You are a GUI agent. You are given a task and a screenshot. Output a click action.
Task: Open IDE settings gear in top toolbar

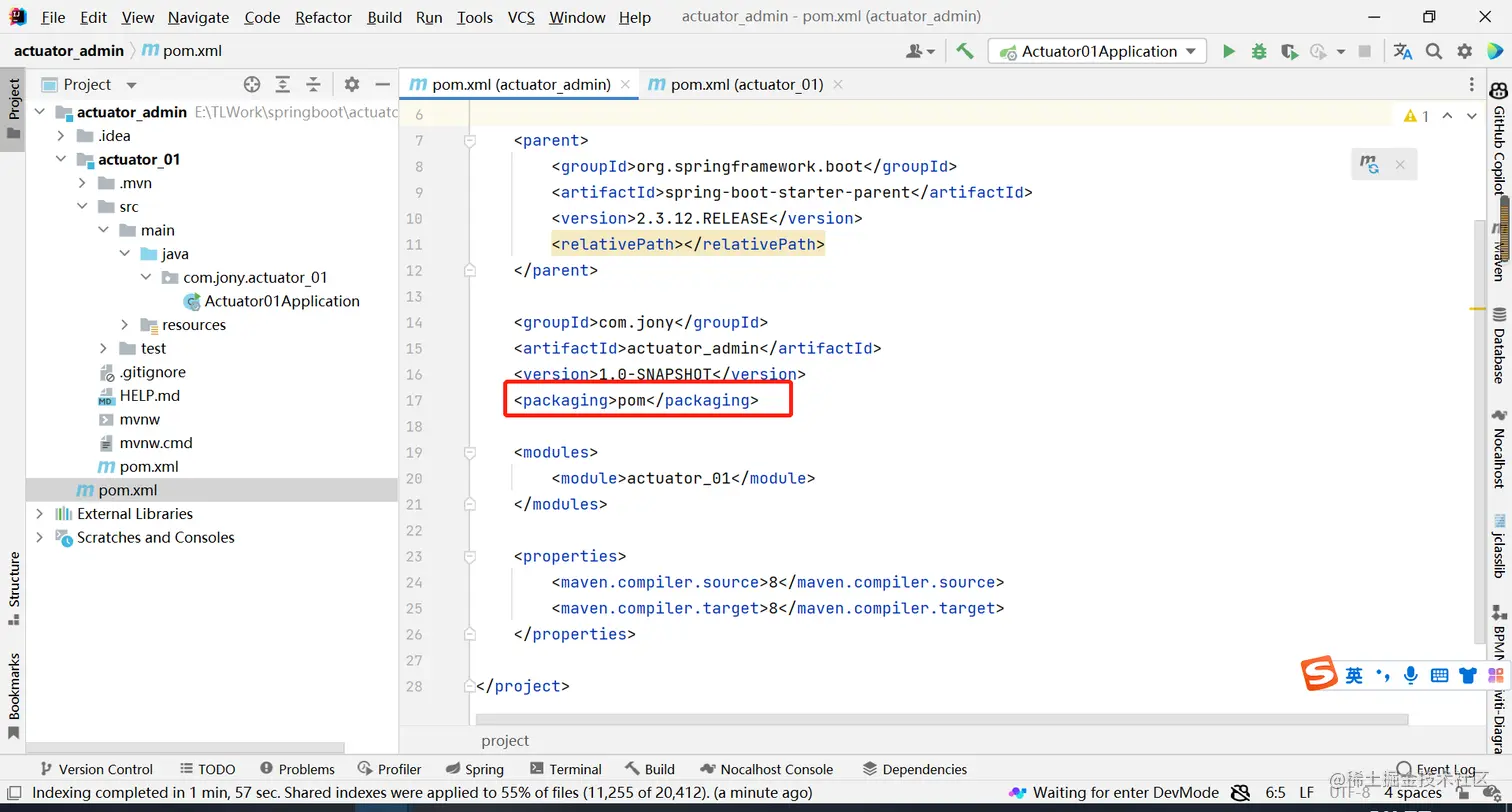click(1465, 51)
